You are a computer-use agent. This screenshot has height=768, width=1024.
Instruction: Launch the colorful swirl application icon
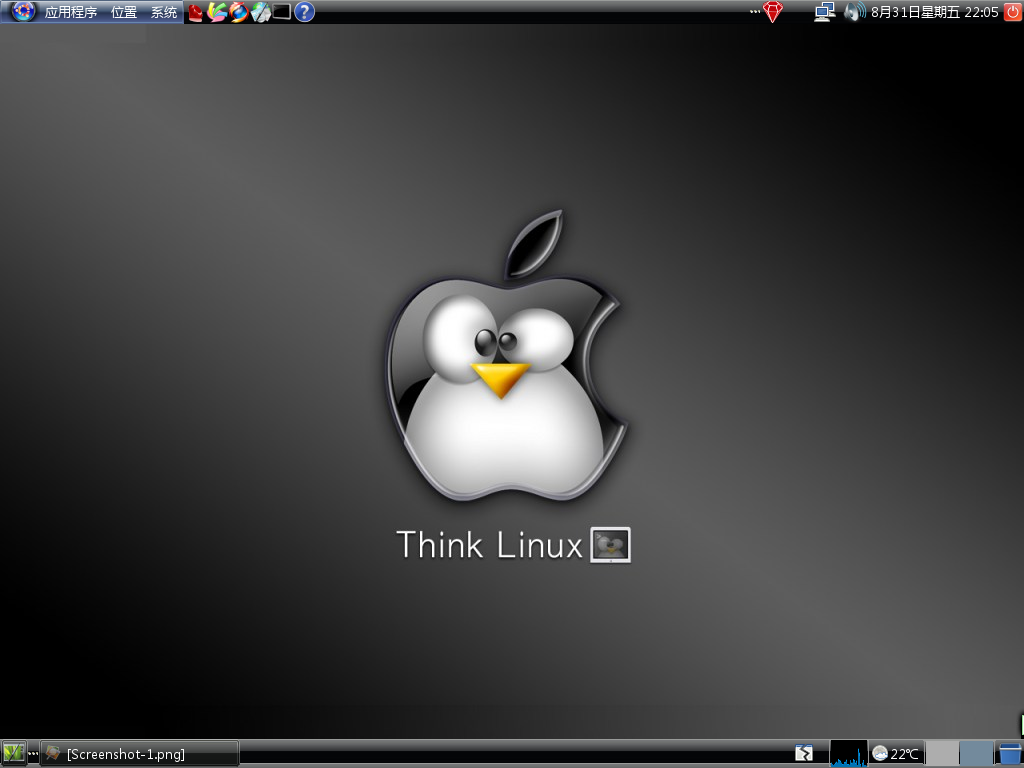point(217,12)
